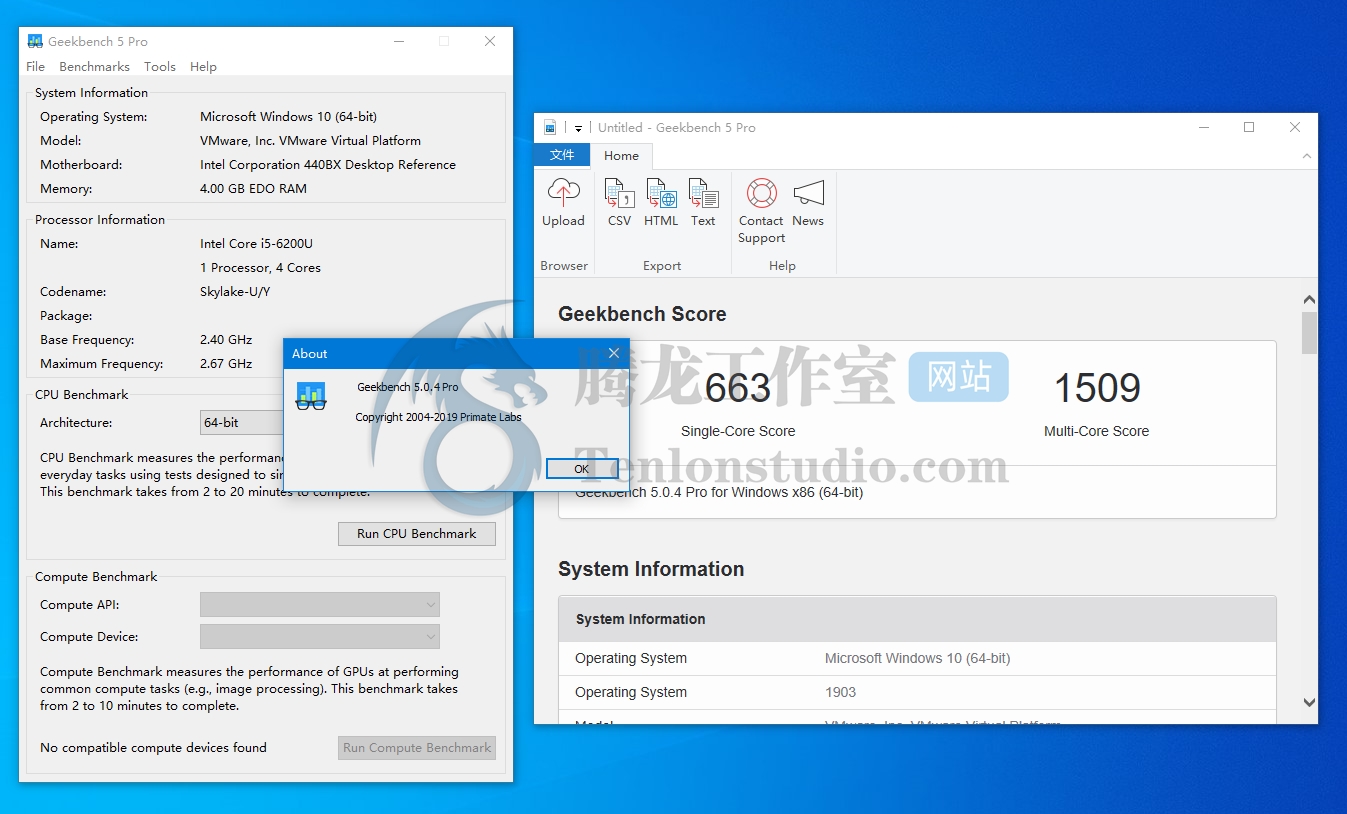
Task: Click the Skylake-U/Y codename value
Action: pyautogui.click(x=235, y=291)
